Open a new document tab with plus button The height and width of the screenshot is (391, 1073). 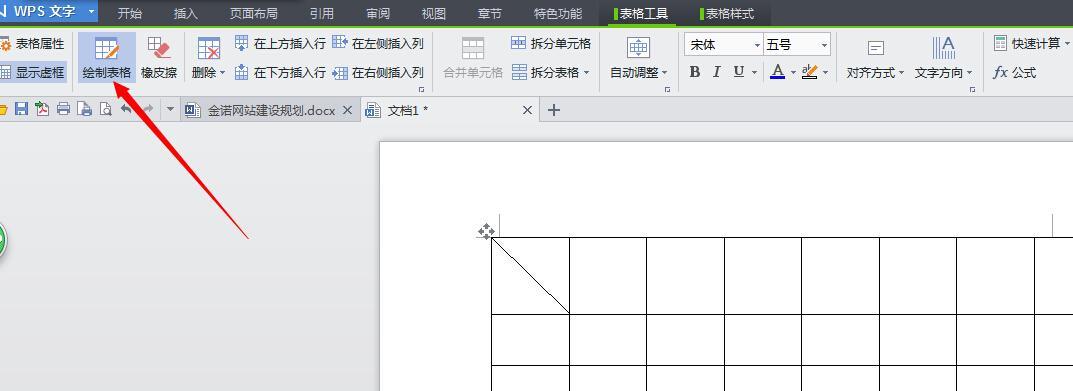coord(554,110)
